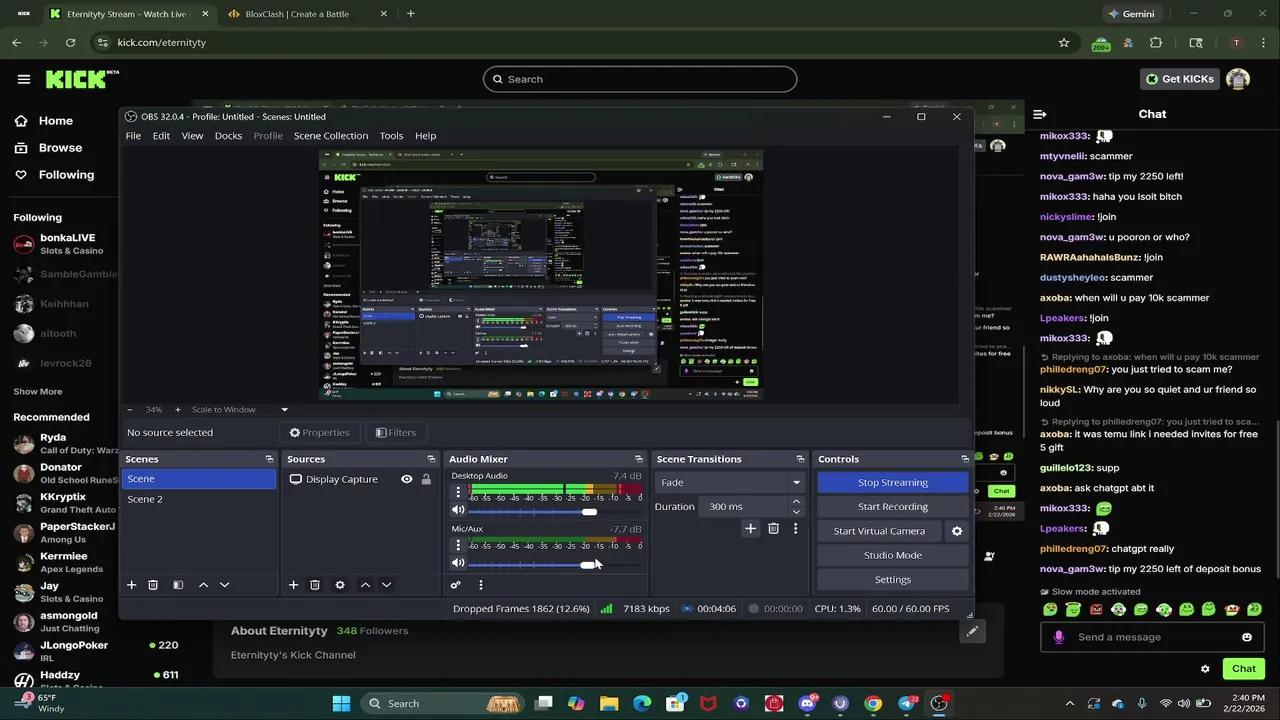1280x720 pixels.
Task: Enable Studio Mode button
Action: (893, 555)
